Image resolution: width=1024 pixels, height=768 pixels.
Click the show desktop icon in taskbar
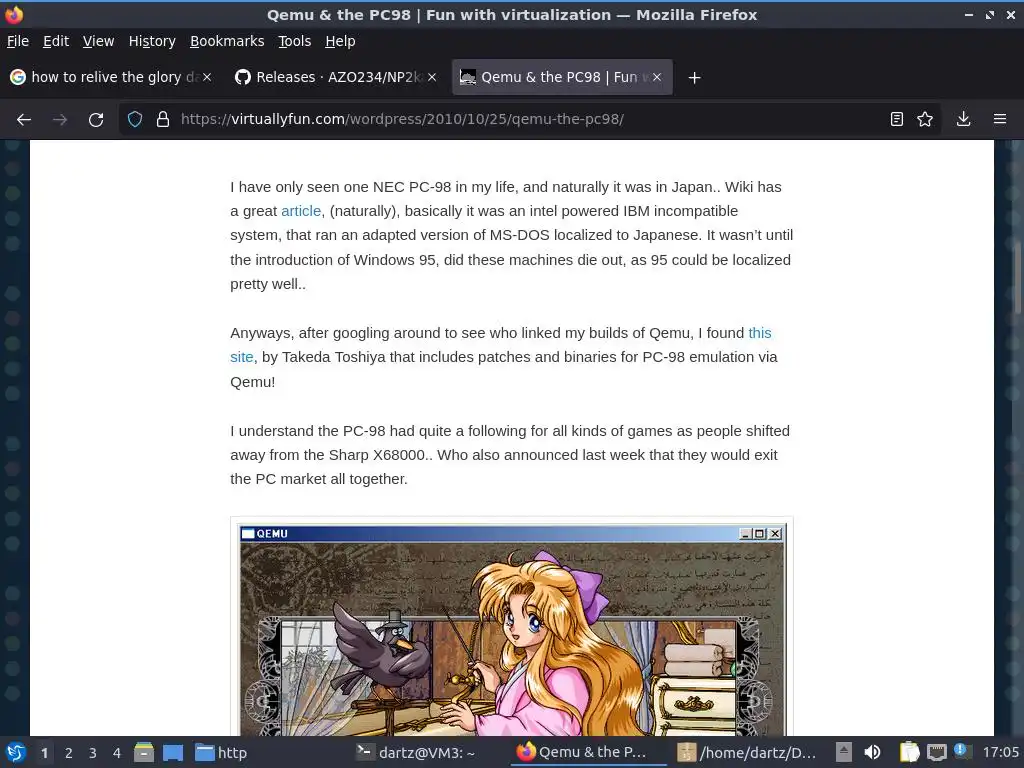[x=173, y=753]
